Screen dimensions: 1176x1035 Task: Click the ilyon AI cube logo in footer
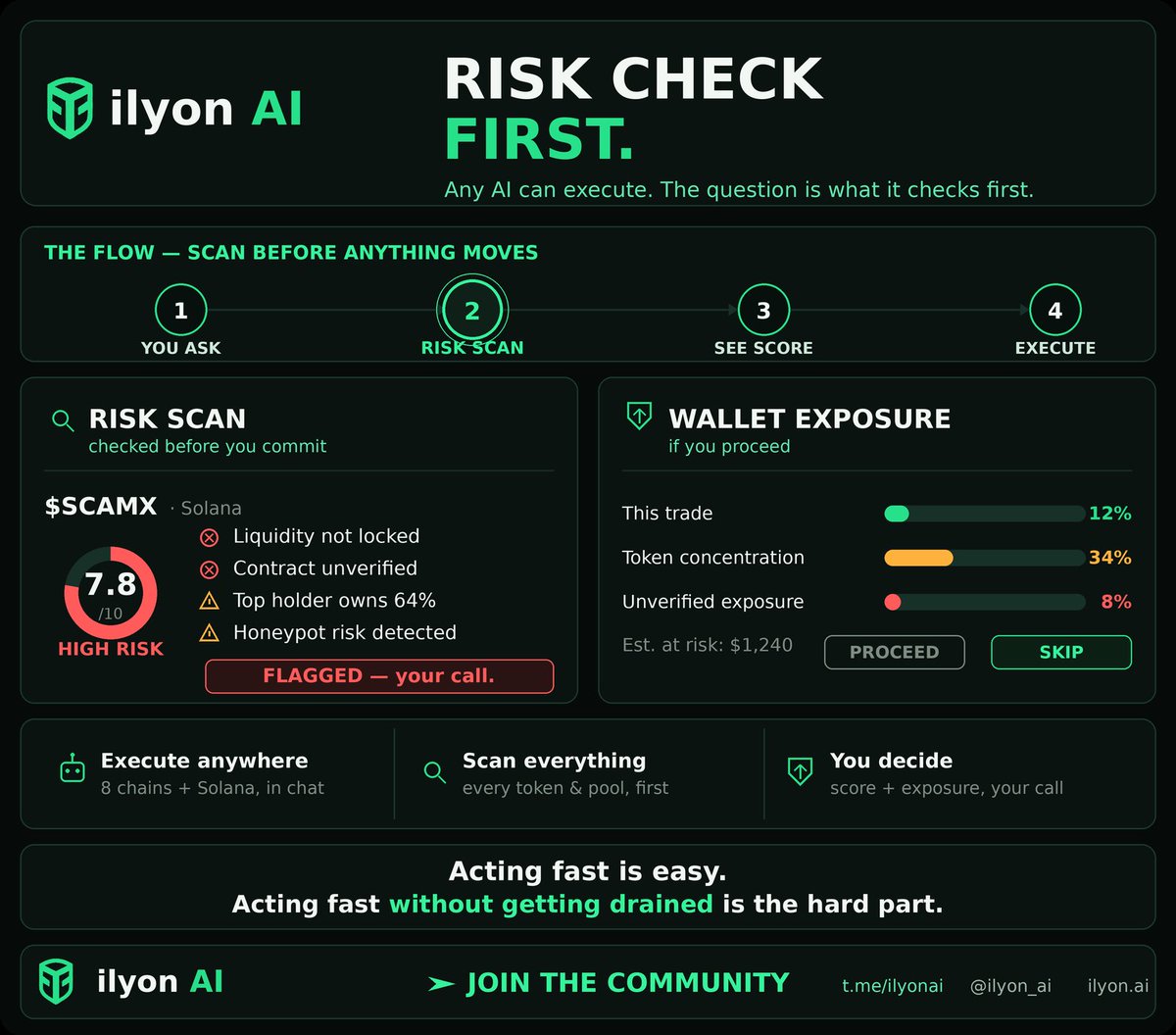click(56, 981)
